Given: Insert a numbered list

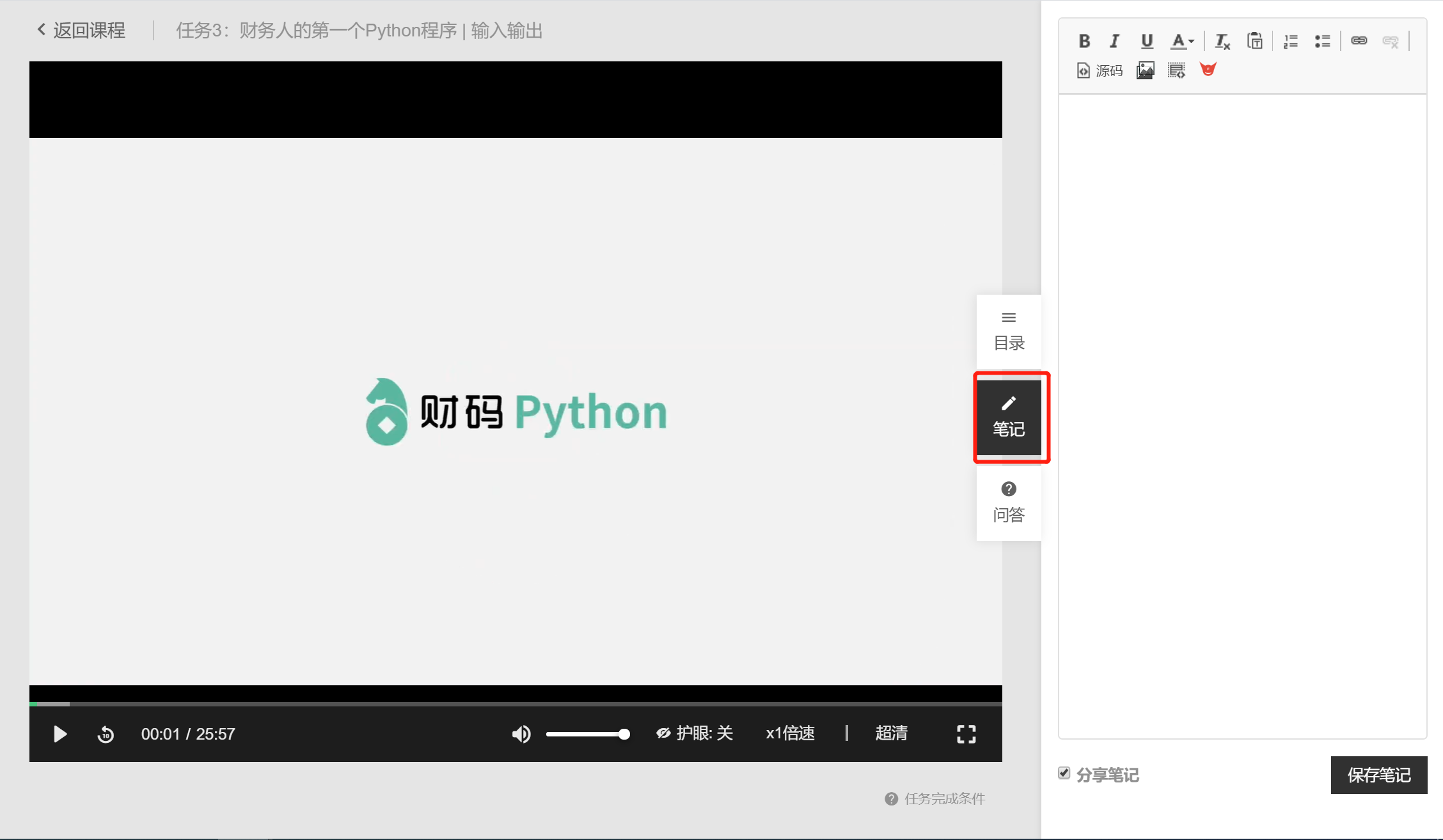Looking at the screenshot, I should click(x=1291, y=42).
